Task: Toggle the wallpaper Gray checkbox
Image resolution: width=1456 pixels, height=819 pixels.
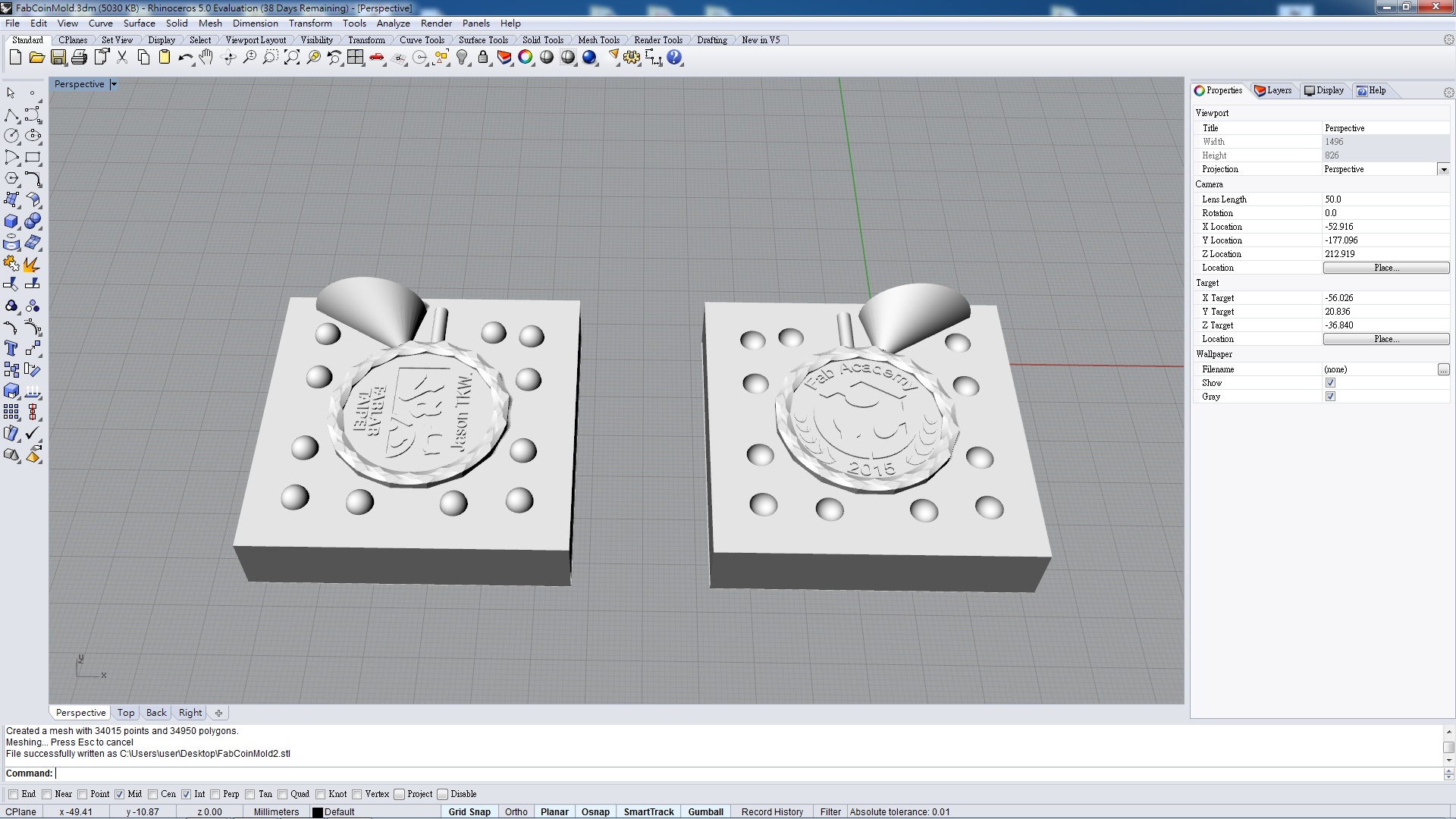Action: [x=1330, y=397]
